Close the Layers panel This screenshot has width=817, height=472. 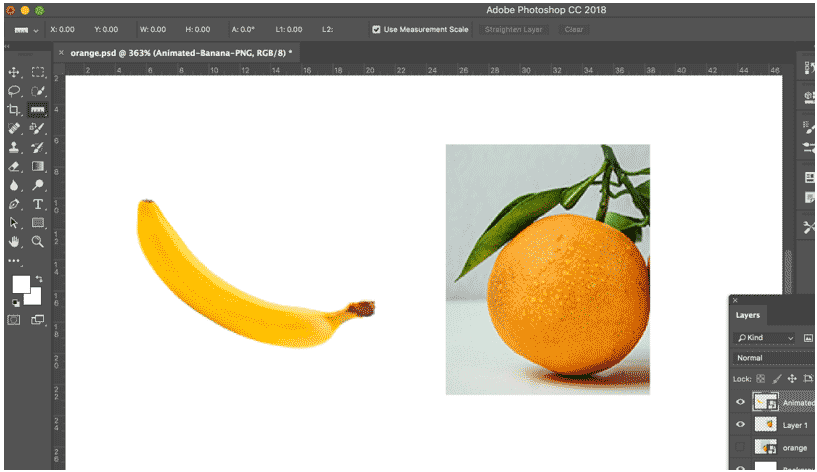coord(735,301)
